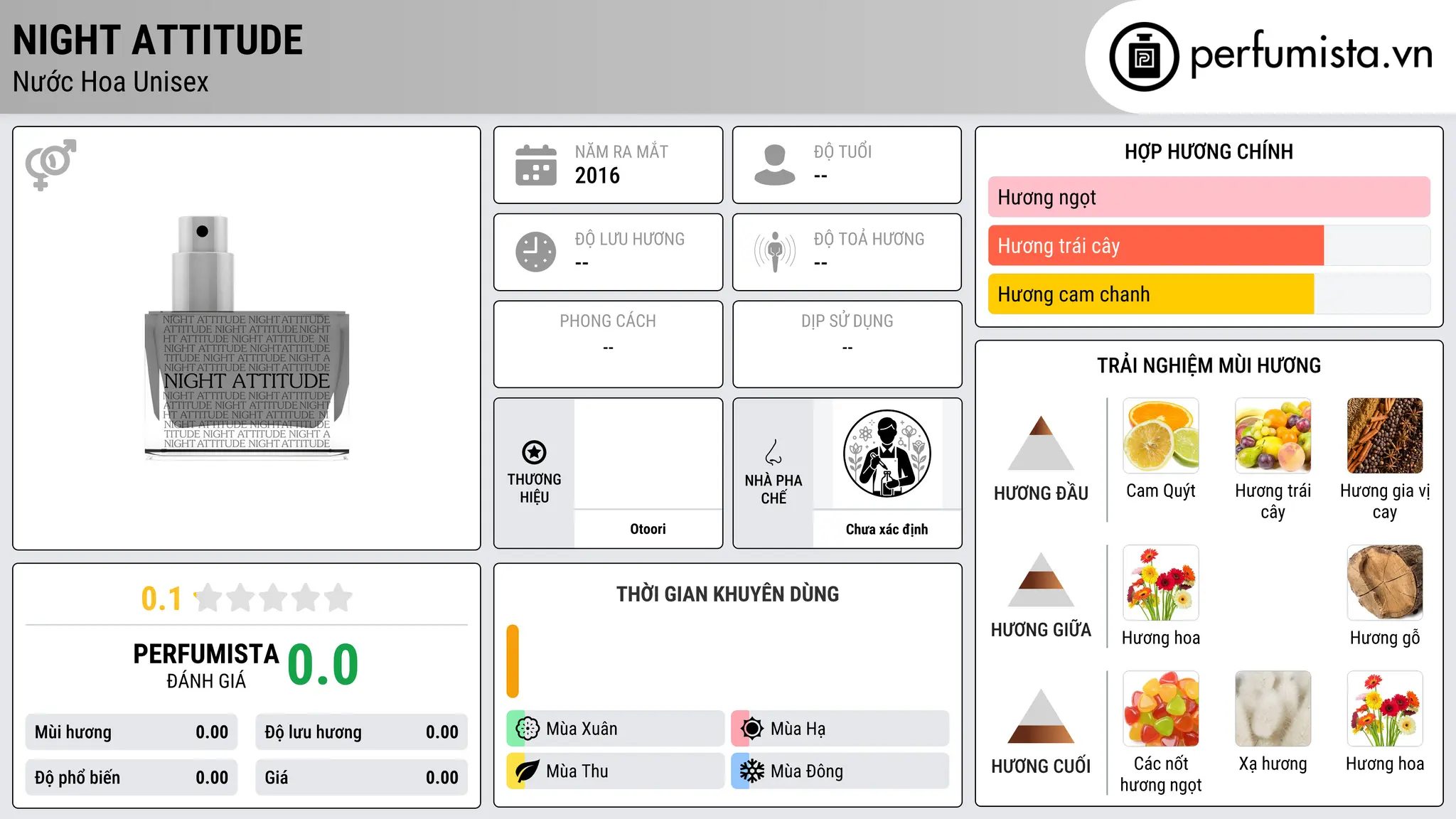Click the TRẢI NGHIỆM MÙI HƯƠNG heading
This screenshot has width=1456, height=819.
[1209, 365]
